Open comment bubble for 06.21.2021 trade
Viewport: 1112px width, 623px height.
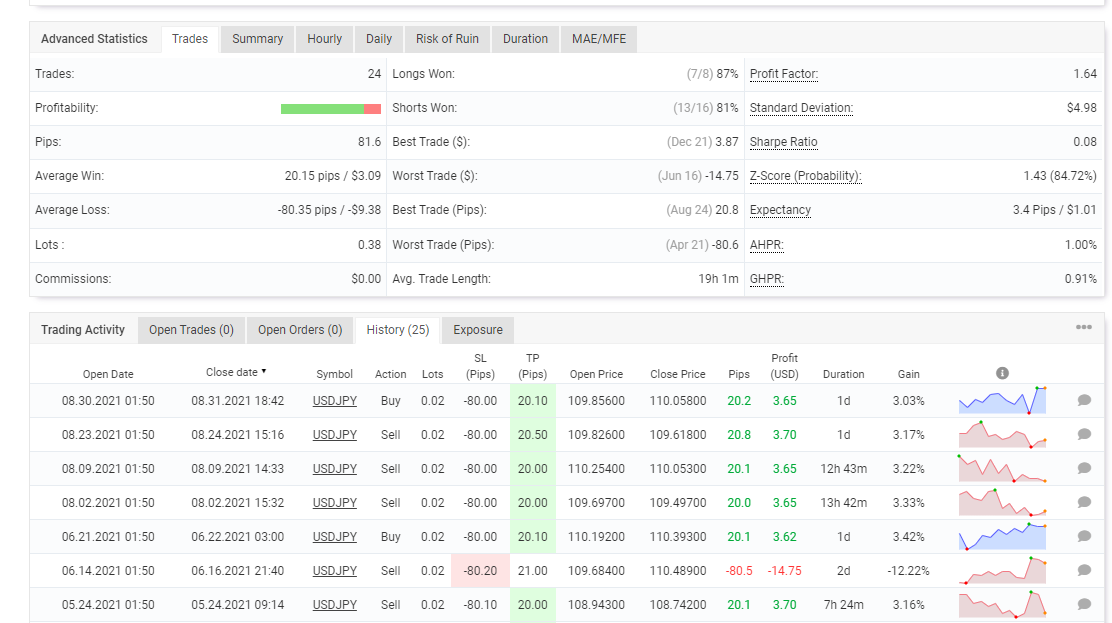1084,536
